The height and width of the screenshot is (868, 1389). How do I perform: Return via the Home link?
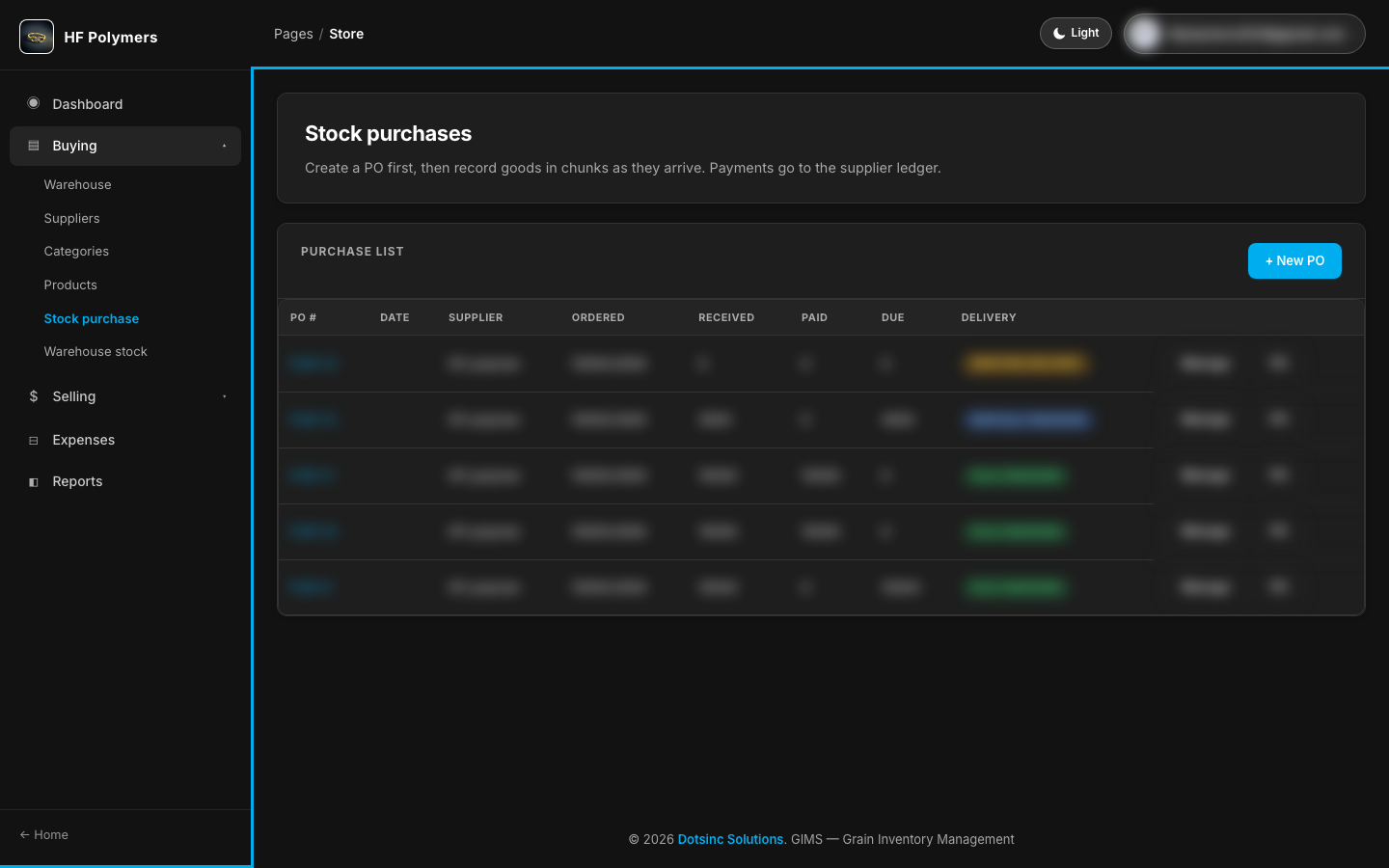pyautogui.click(x=44, y=835)
